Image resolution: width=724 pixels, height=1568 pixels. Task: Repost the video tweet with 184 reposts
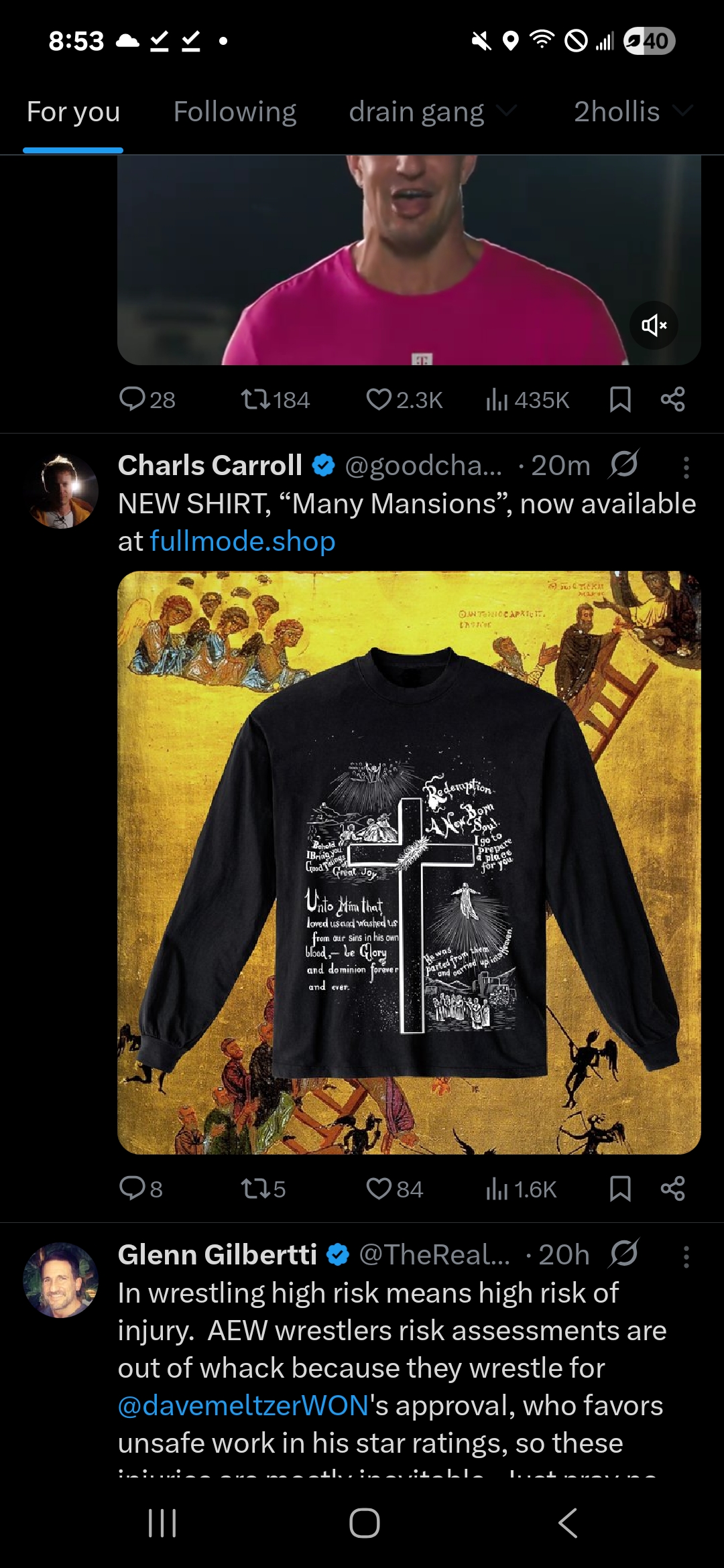point(275,399)
